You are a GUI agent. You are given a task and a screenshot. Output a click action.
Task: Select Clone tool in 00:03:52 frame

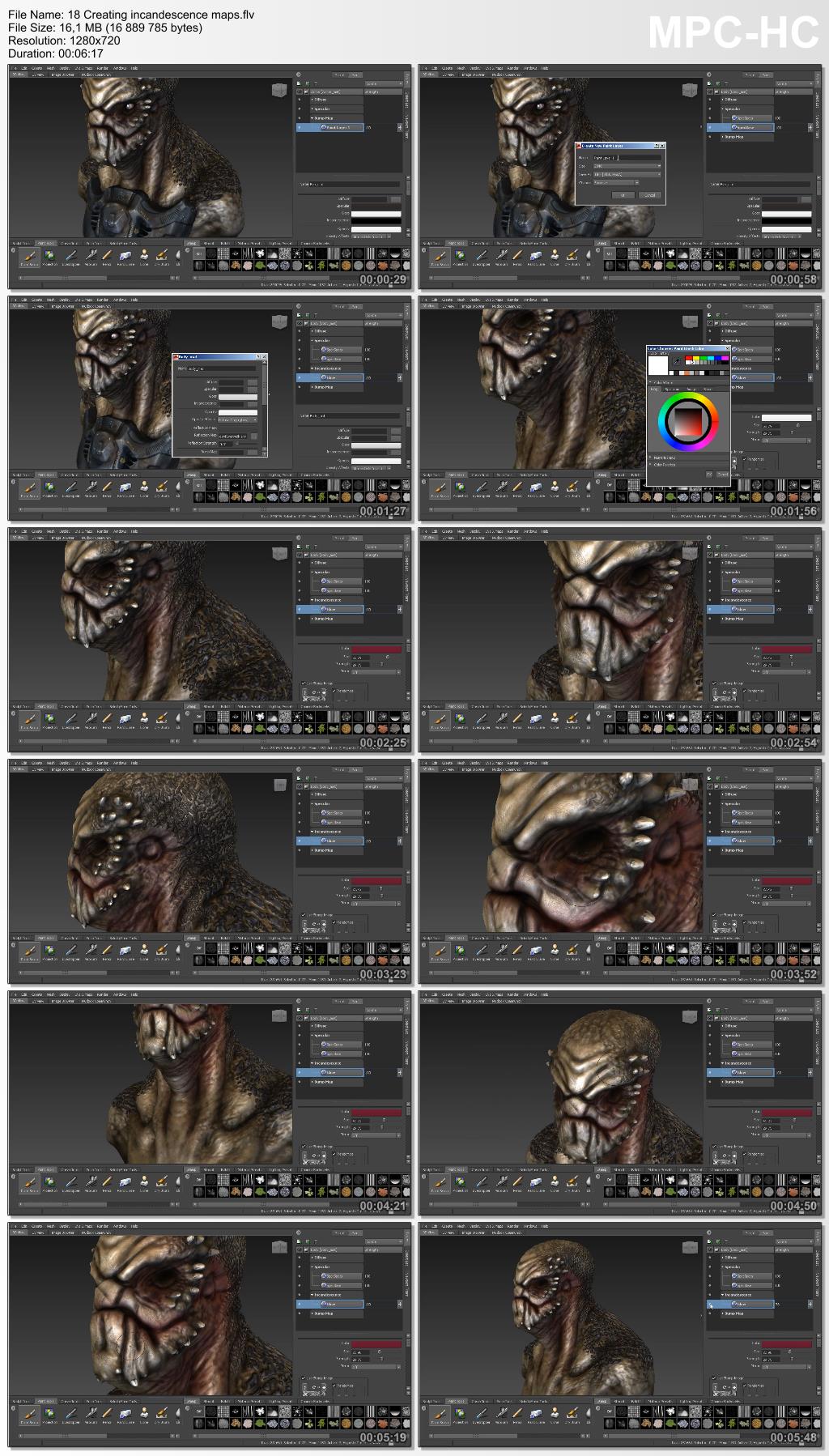(555, 951)
